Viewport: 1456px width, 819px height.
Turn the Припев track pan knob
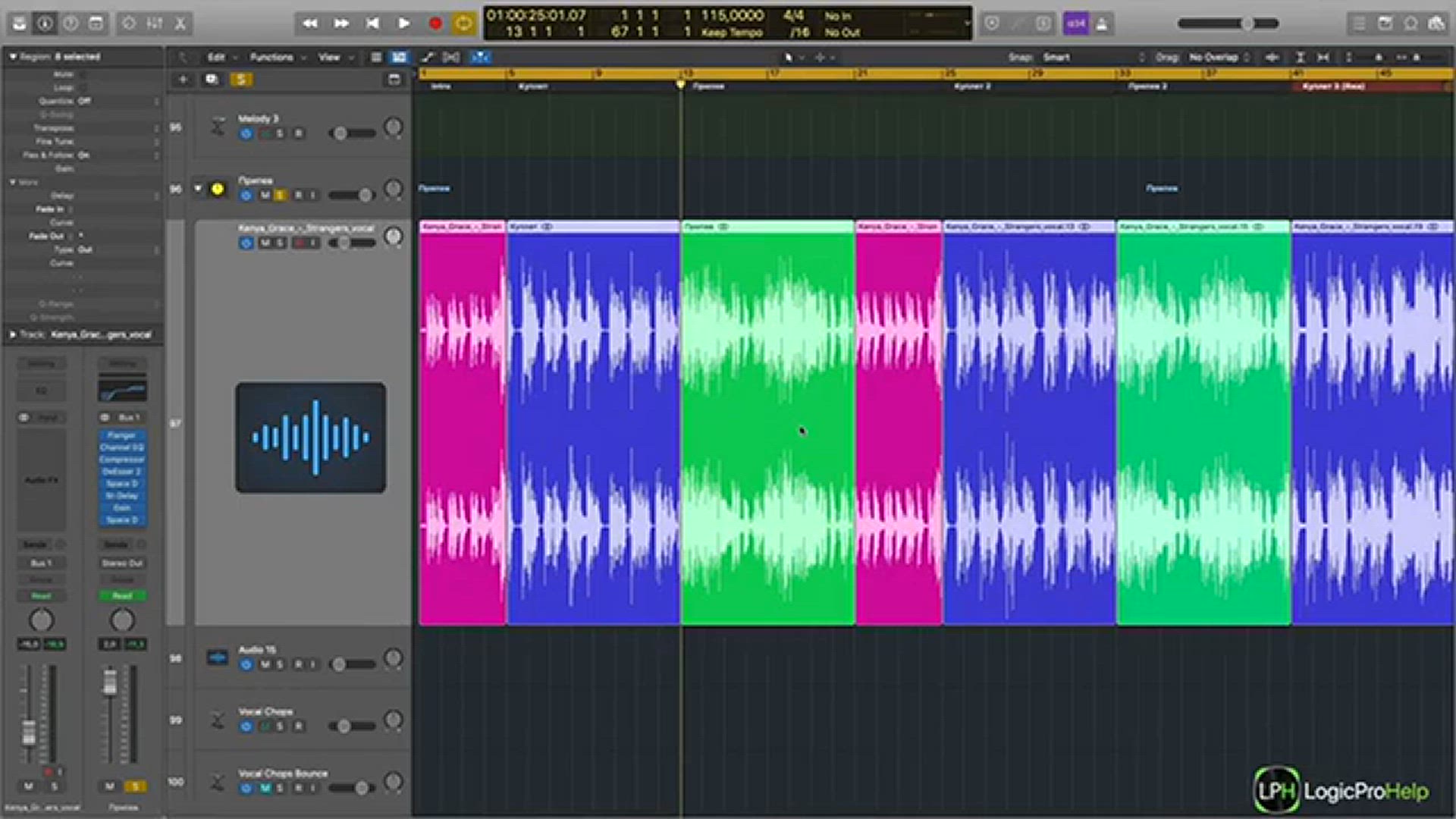coord(394,189)
